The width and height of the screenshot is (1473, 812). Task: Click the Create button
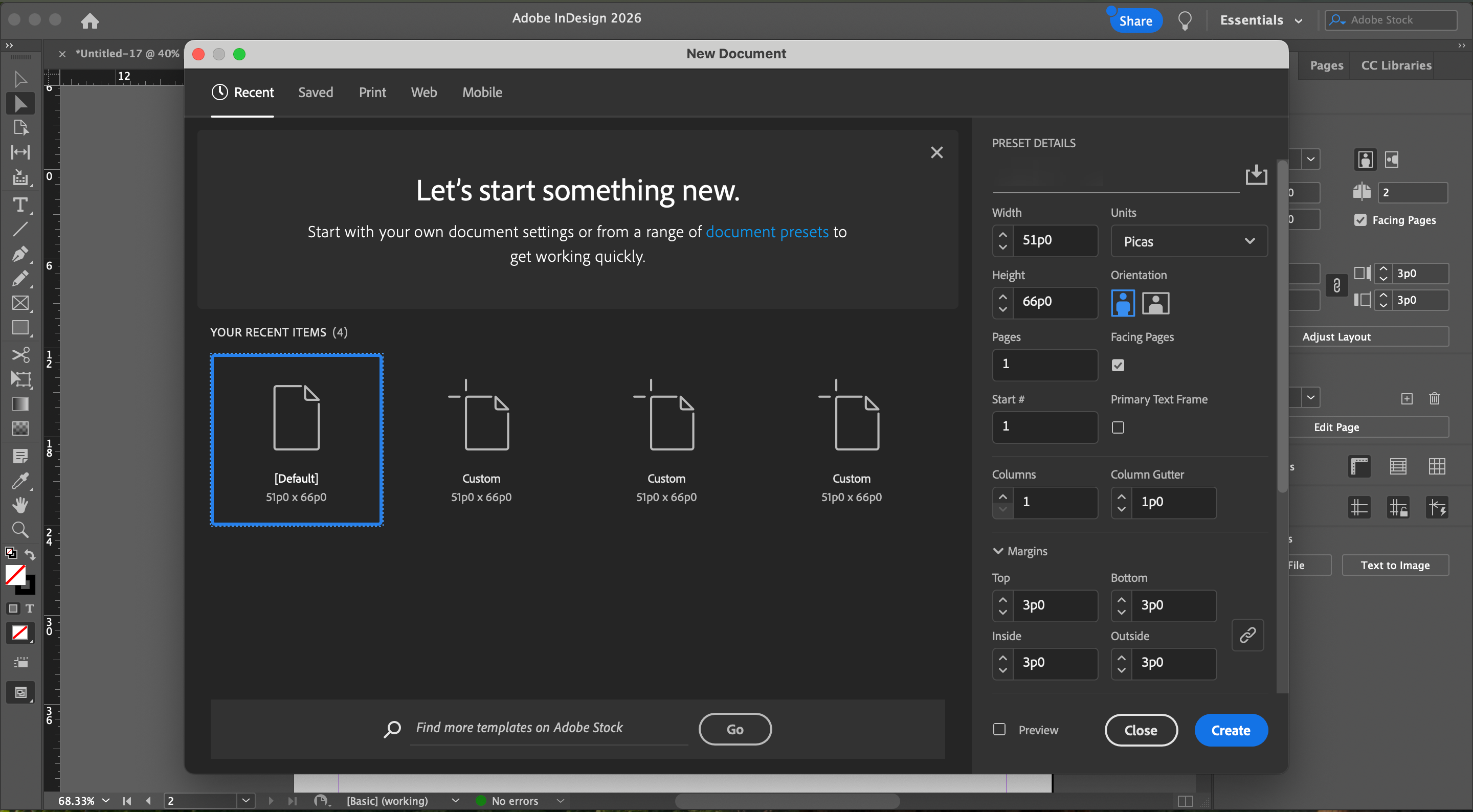coord(1231,730)
